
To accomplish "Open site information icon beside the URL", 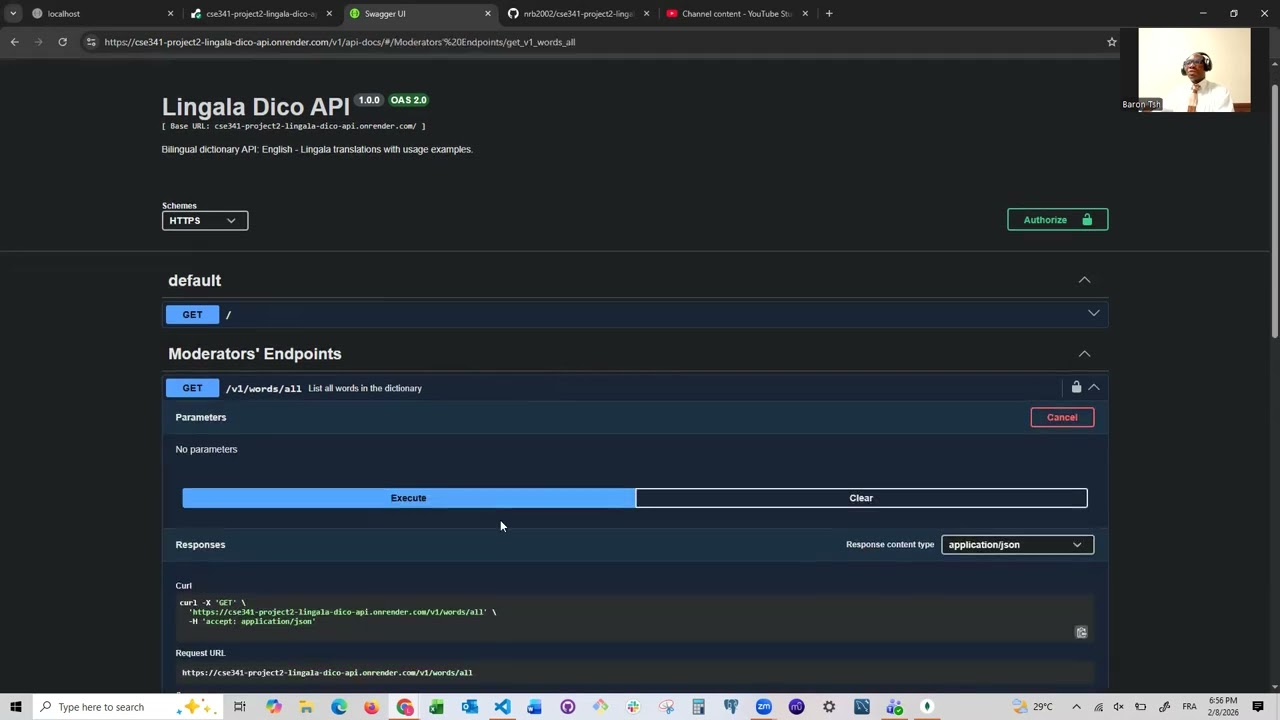I will [x=91, y=42].
